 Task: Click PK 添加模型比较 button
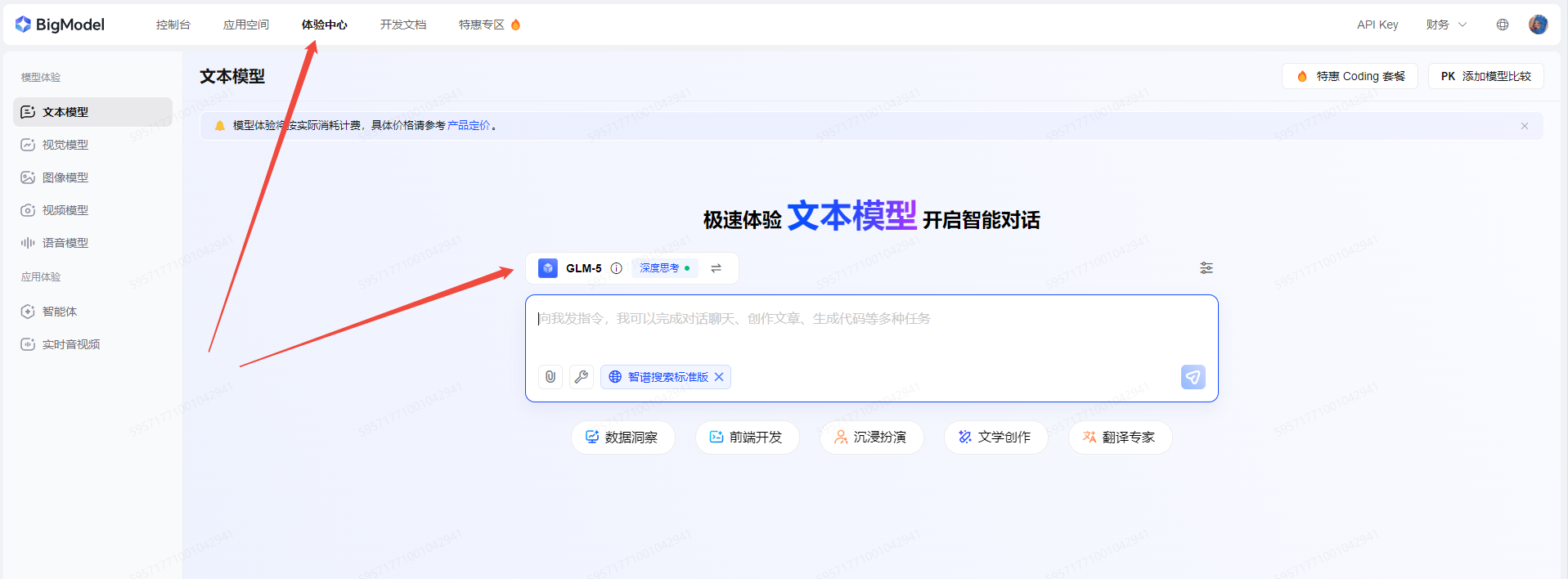click(x=1485, y=76)
